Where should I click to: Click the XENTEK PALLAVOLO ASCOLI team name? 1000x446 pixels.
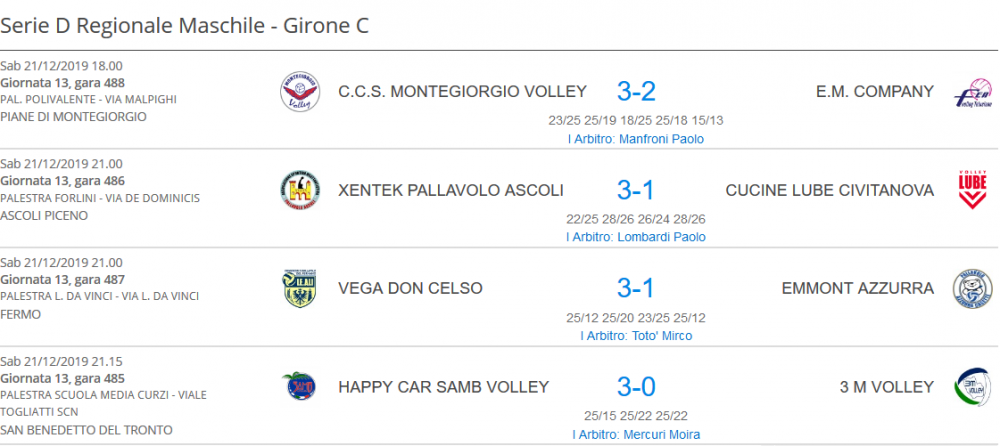(x=451, y=190)
